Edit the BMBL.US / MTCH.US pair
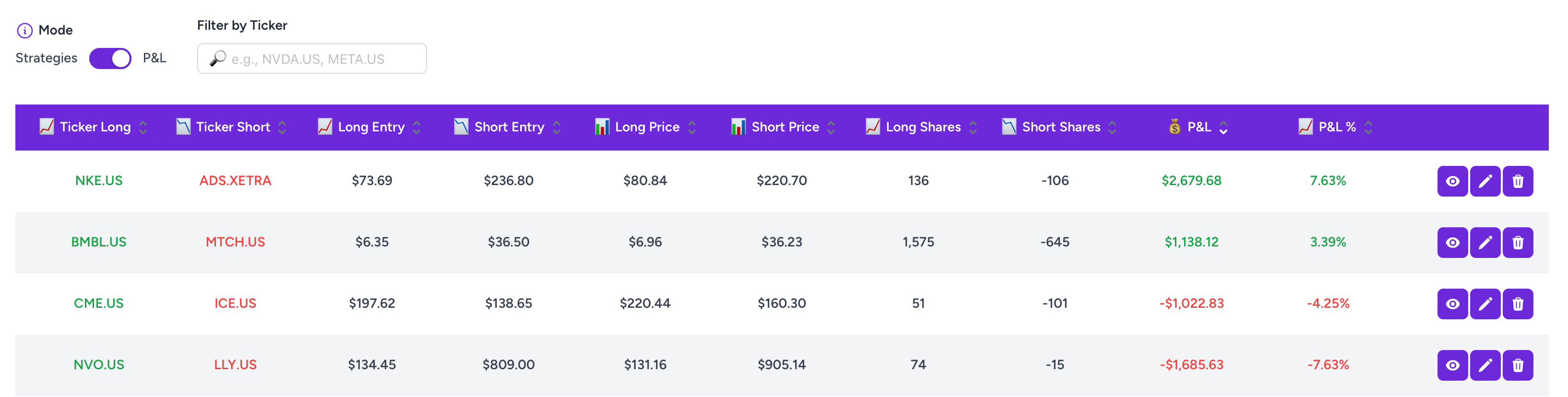 pos(1485,243)
